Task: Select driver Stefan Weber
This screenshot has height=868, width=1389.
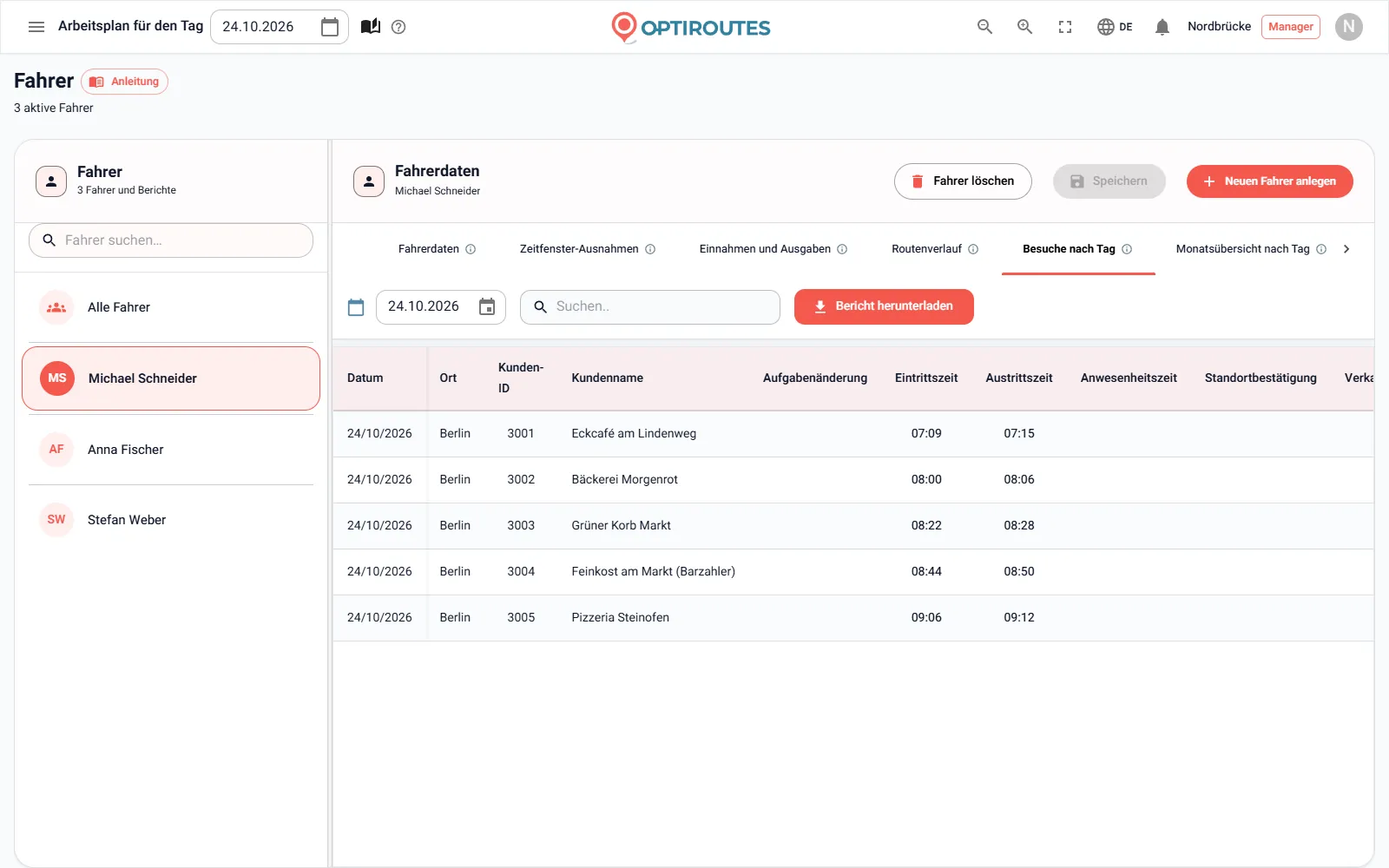Action: pos(171,520)
